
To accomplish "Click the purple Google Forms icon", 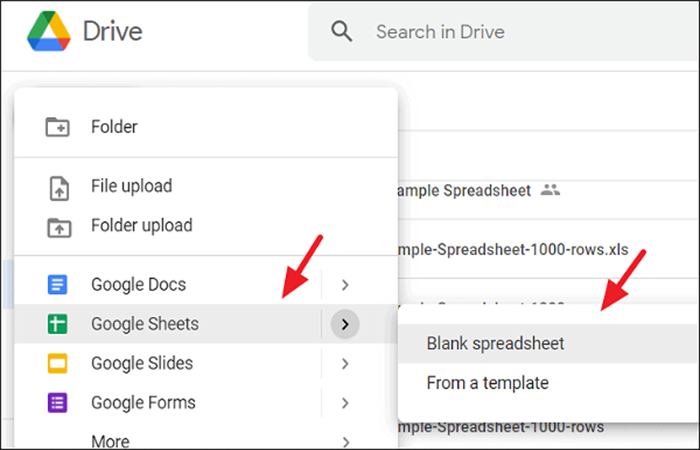I will [x=58, y=402].
